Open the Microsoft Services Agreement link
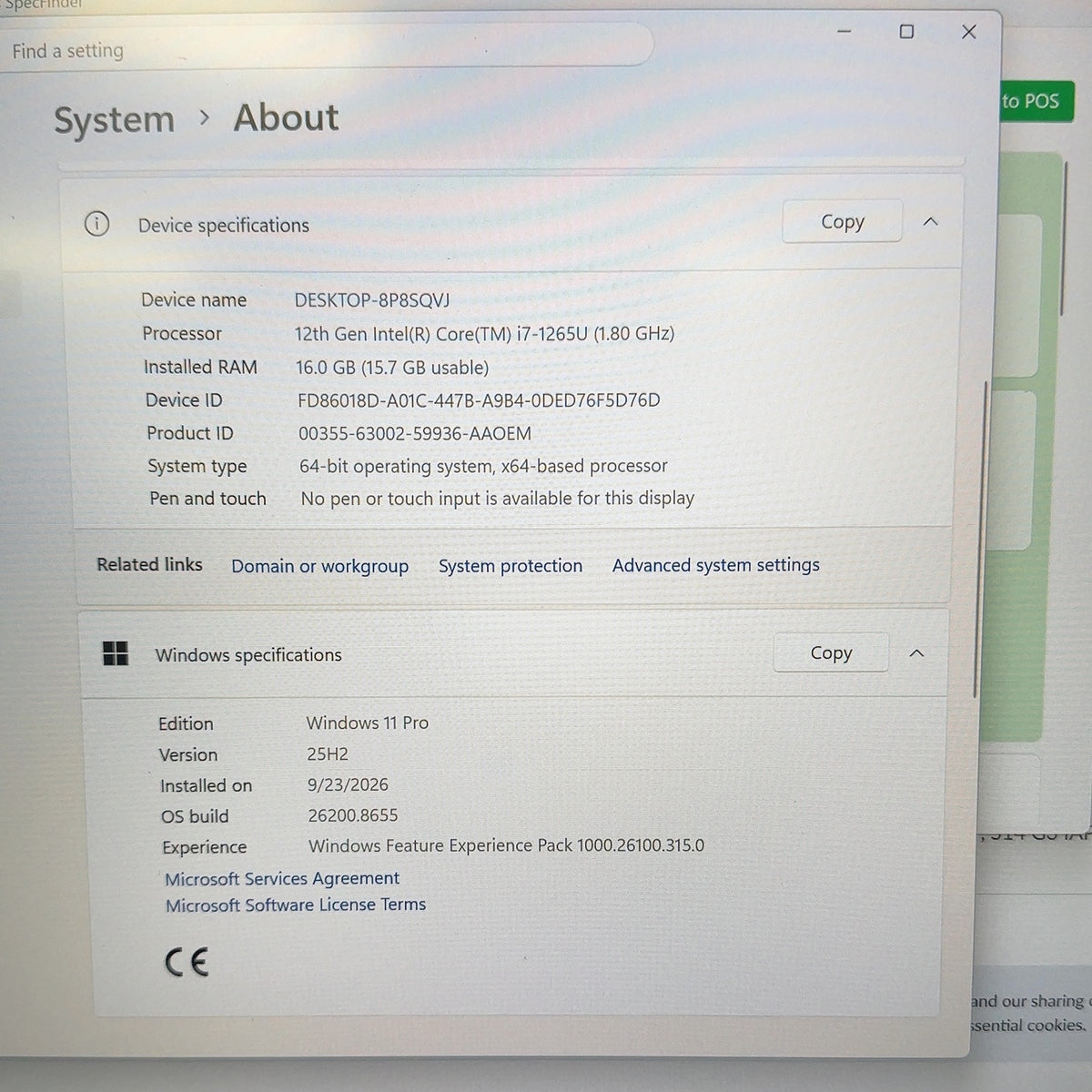Screen dimensions: 1092x1092 (282, 878)
